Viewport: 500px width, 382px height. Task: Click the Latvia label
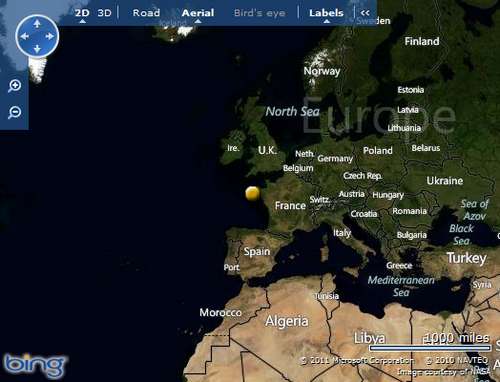[x=408, y=110]
